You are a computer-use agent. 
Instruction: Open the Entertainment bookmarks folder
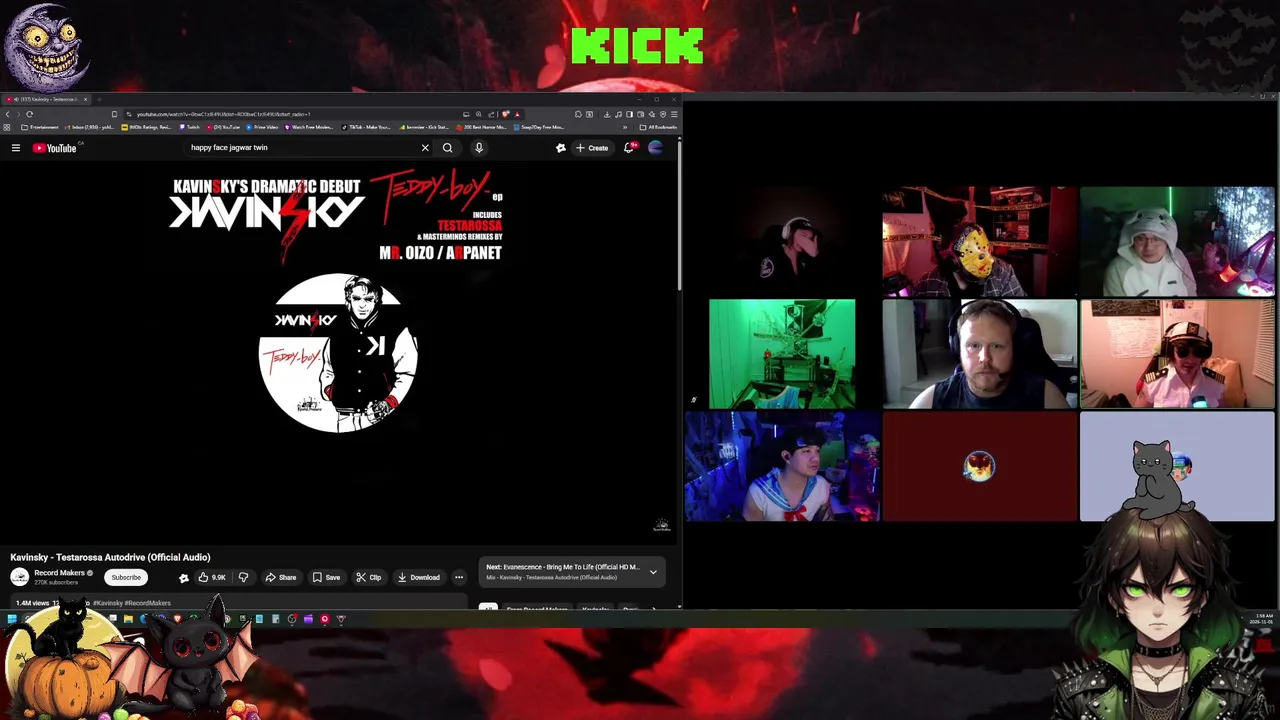(40, 127)
